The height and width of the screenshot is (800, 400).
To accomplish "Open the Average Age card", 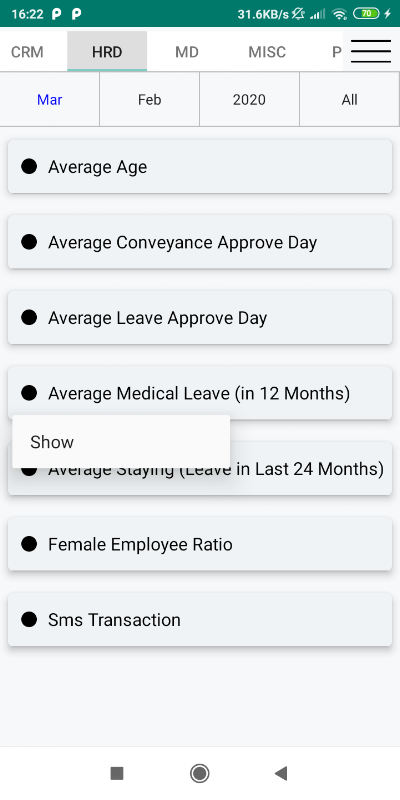I will click(200, 166).
